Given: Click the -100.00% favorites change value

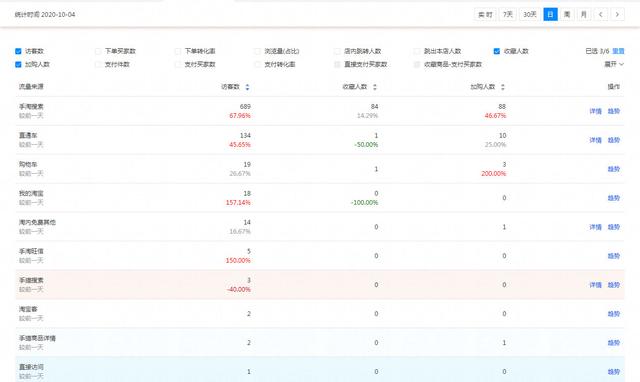Looking at the screenshot, I should [364, 203].
